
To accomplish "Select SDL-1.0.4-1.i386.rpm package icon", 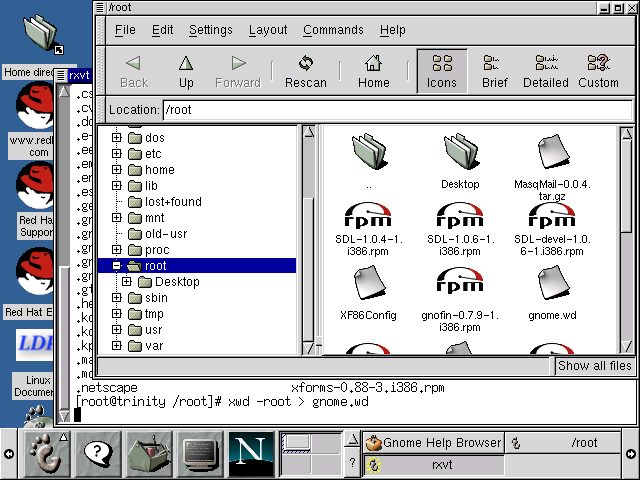I will [x=368, y=215].
